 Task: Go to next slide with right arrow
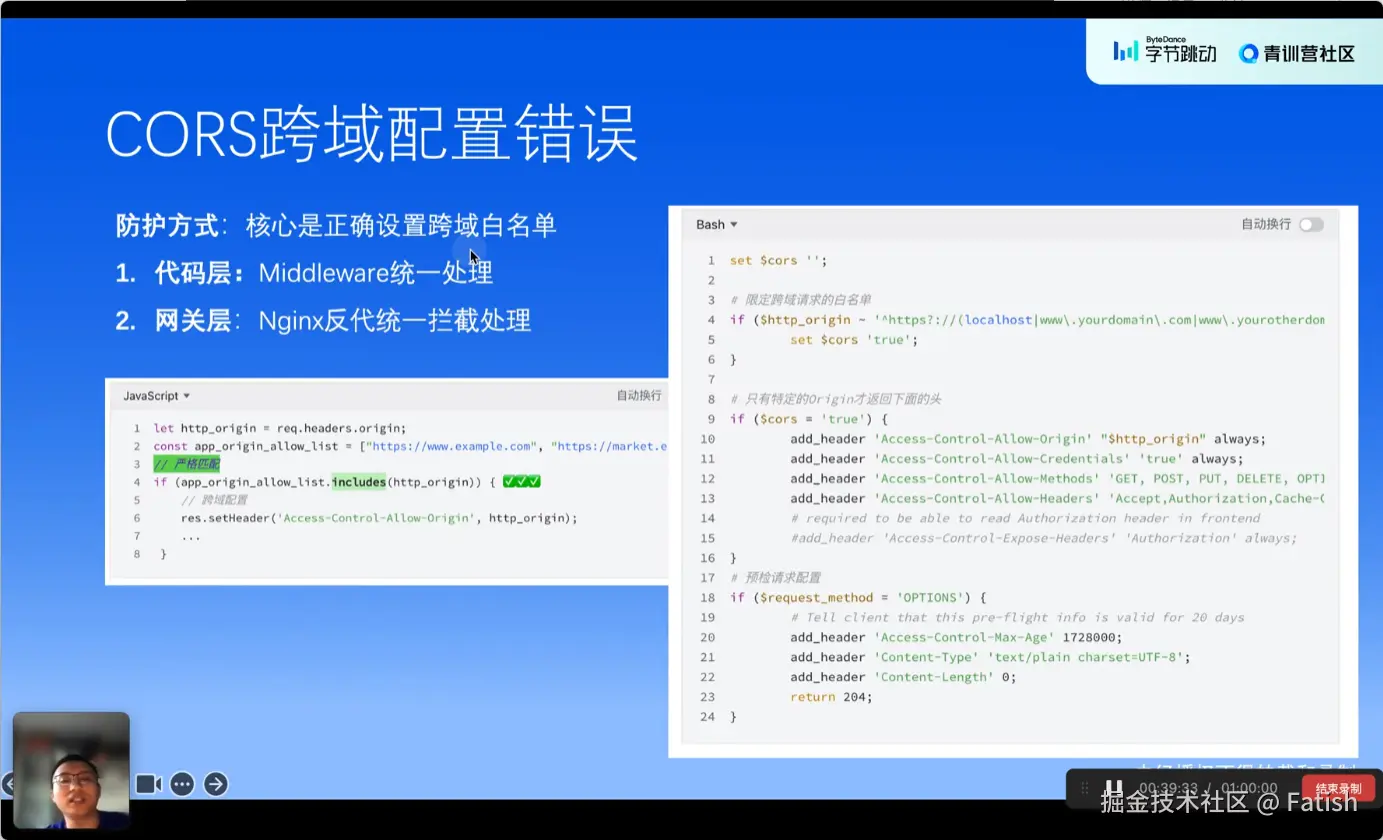tap(216, 784)
